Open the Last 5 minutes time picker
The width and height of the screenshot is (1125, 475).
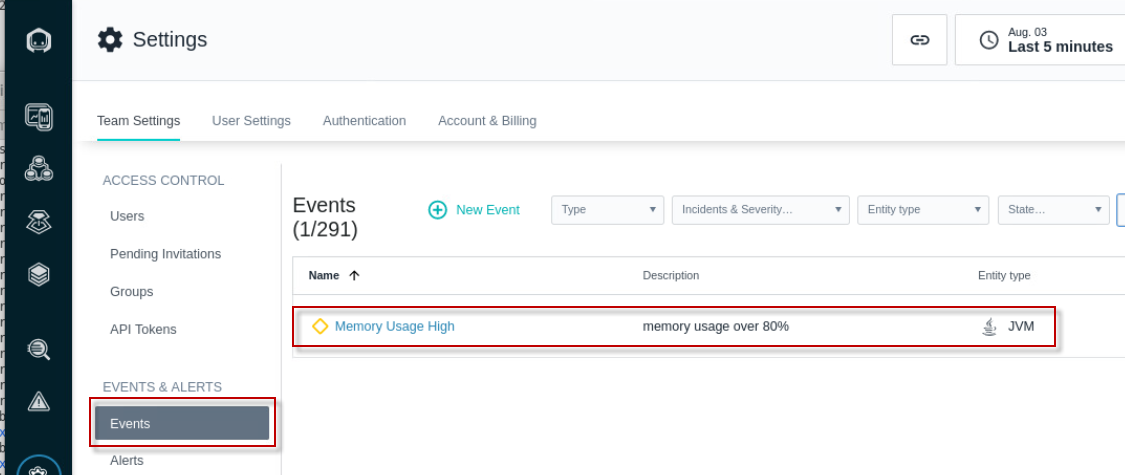(x=1040, y=39)
